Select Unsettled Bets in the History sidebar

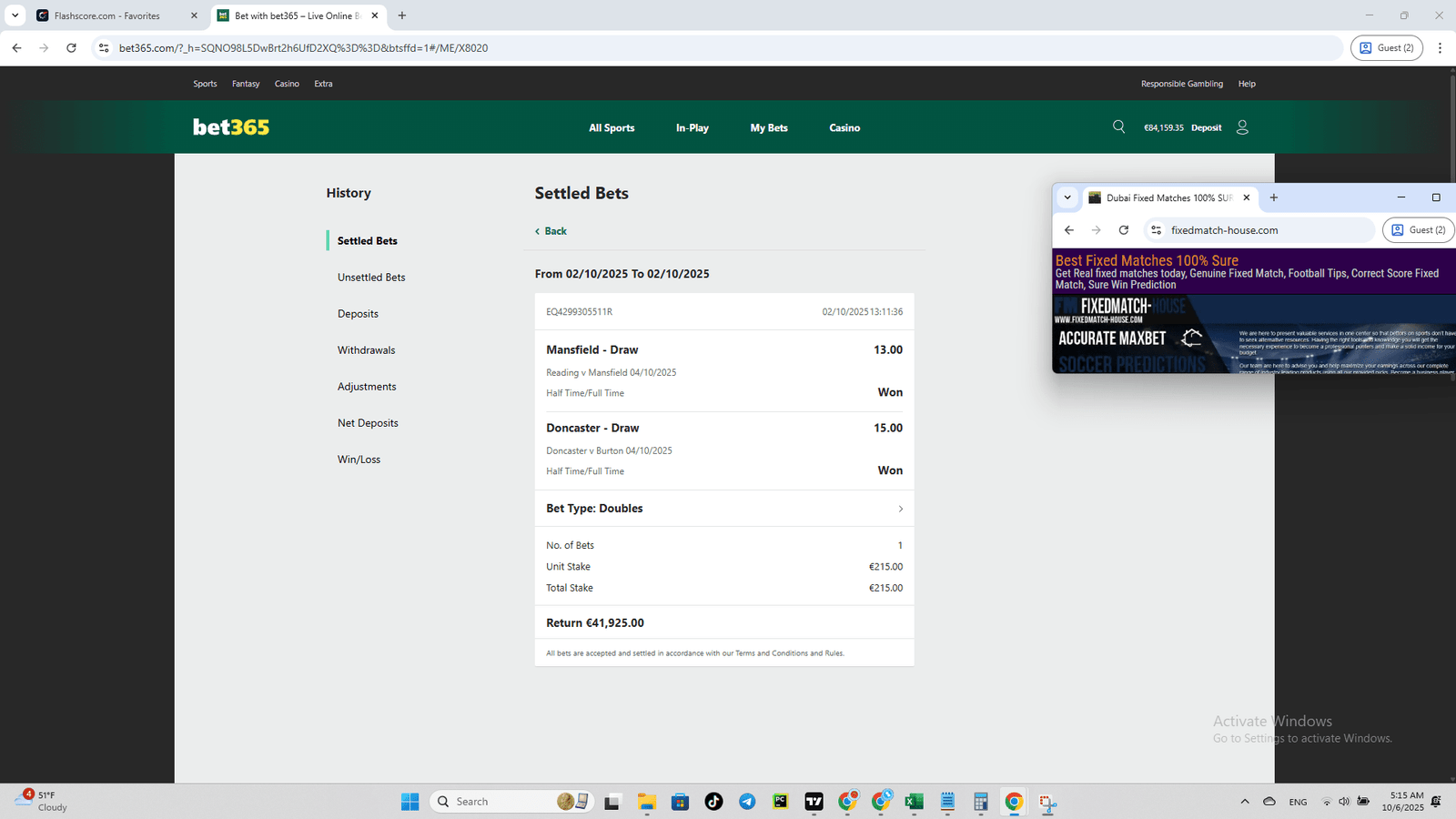(x=371, y=278)
